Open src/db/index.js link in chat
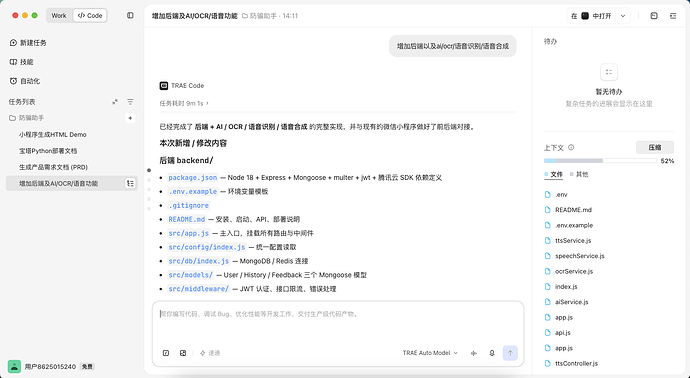This screenshot has width=690, height=378. click(x=199, y=261)
